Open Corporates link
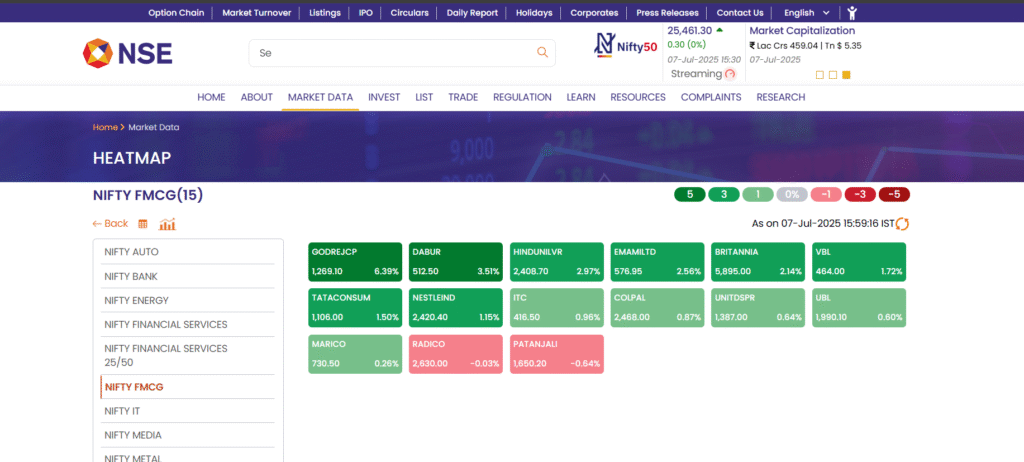 pyautogui.click(x=594, y=12)
